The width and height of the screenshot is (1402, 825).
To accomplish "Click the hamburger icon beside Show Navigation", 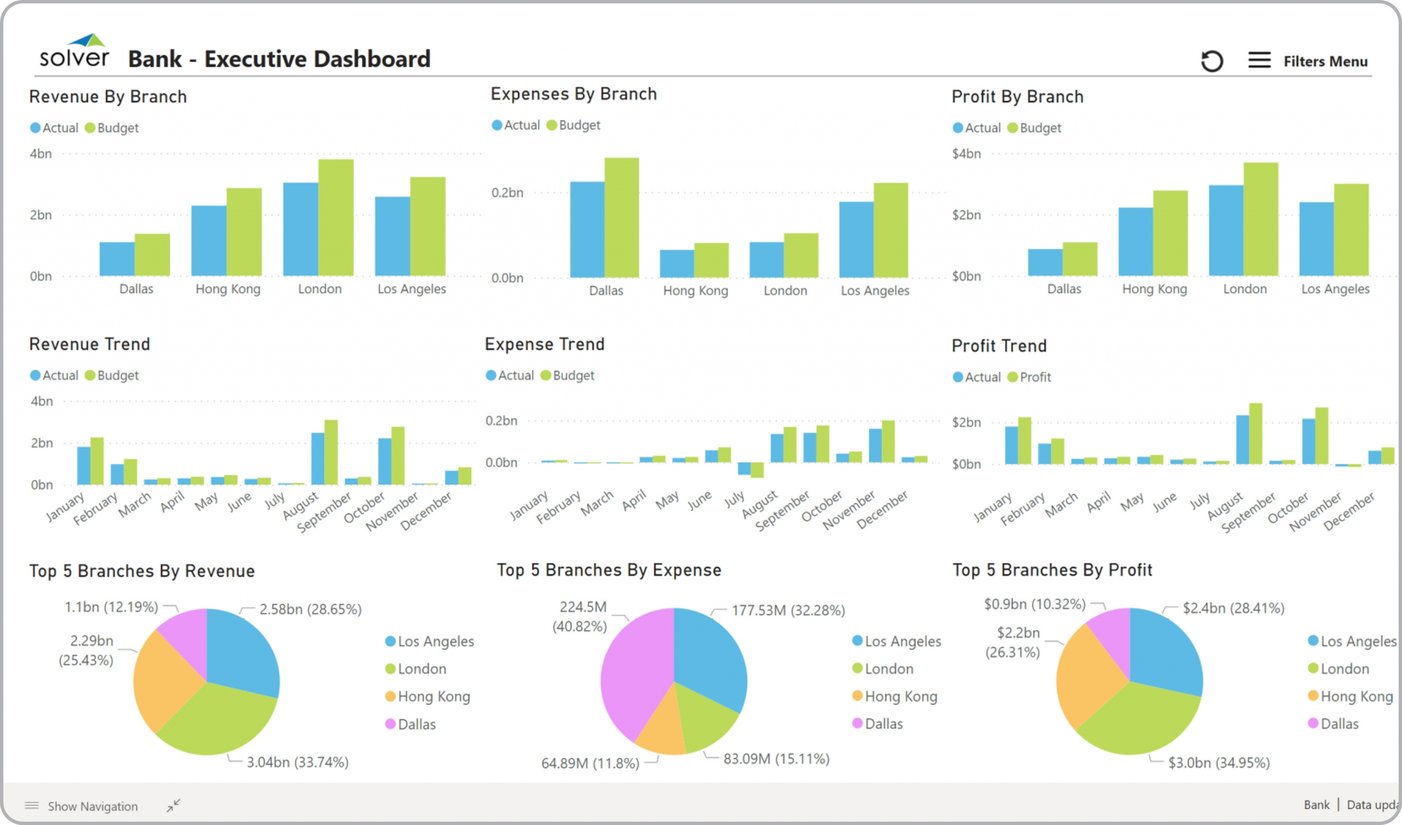I will (33, 805).
